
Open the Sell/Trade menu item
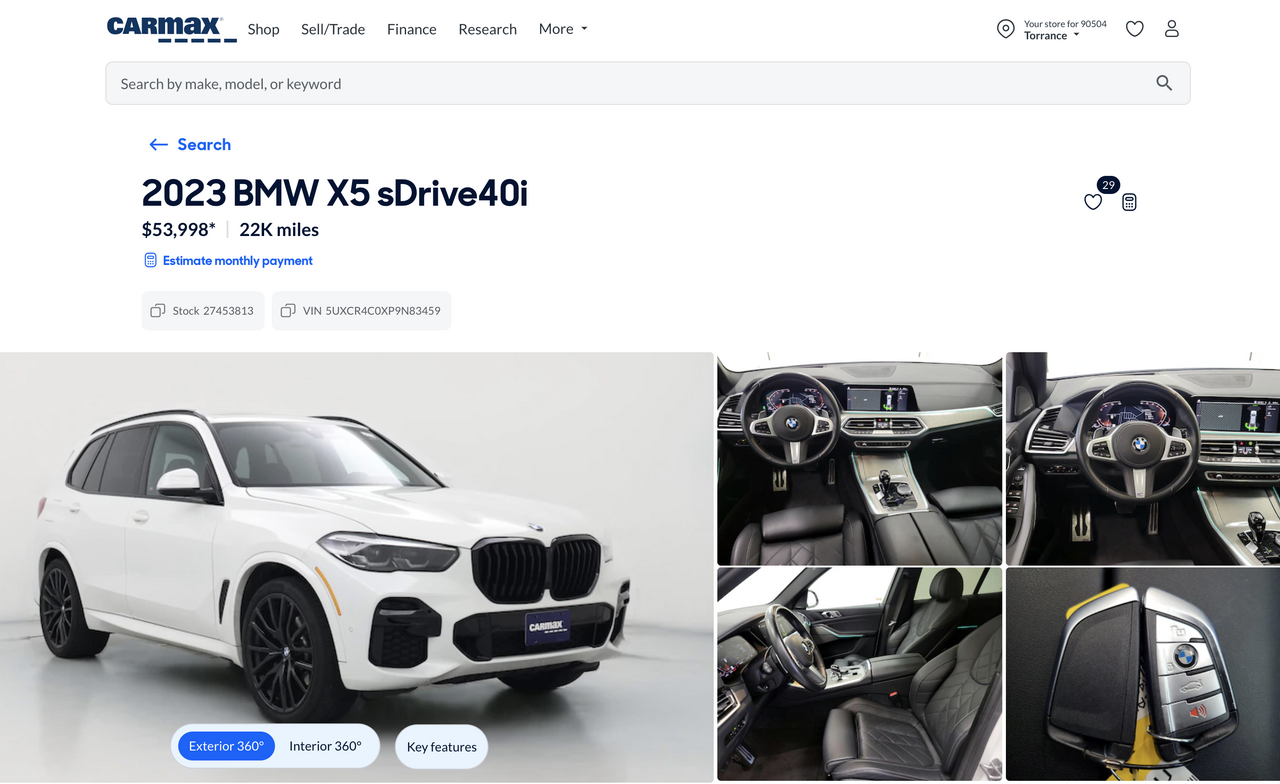point(333,29)
